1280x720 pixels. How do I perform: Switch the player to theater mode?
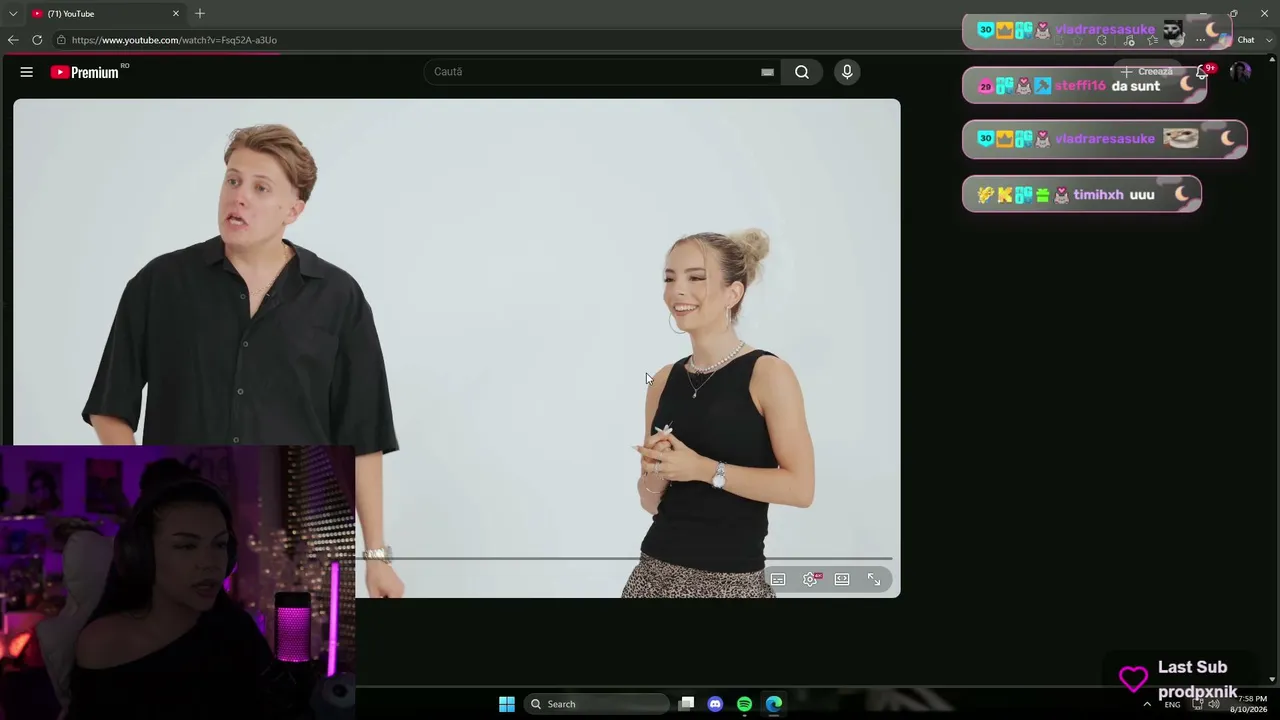[x=842, y=579]
